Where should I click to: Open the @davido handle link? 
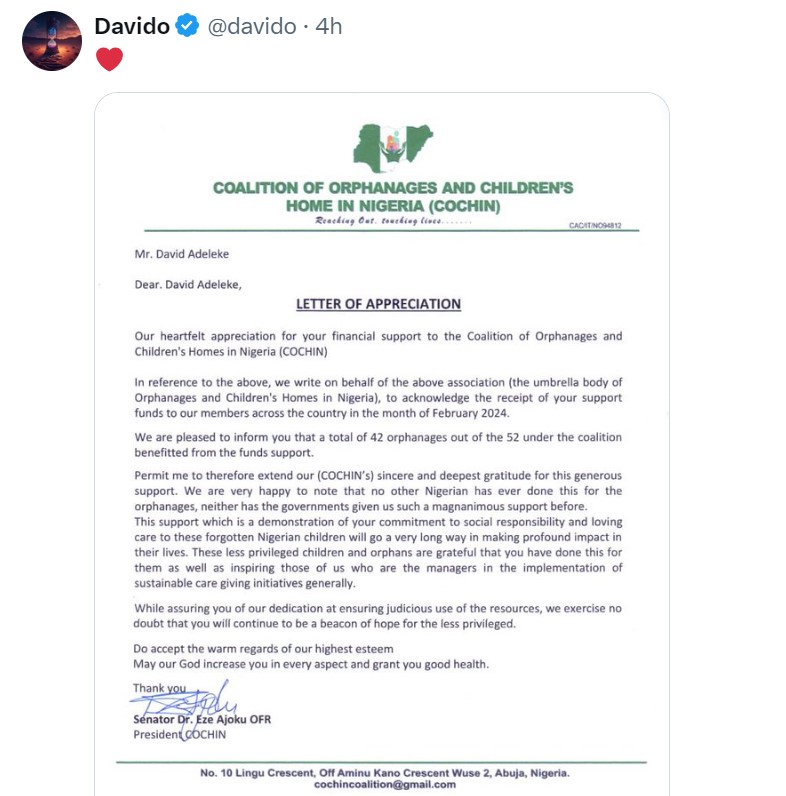tap(252, 27)
